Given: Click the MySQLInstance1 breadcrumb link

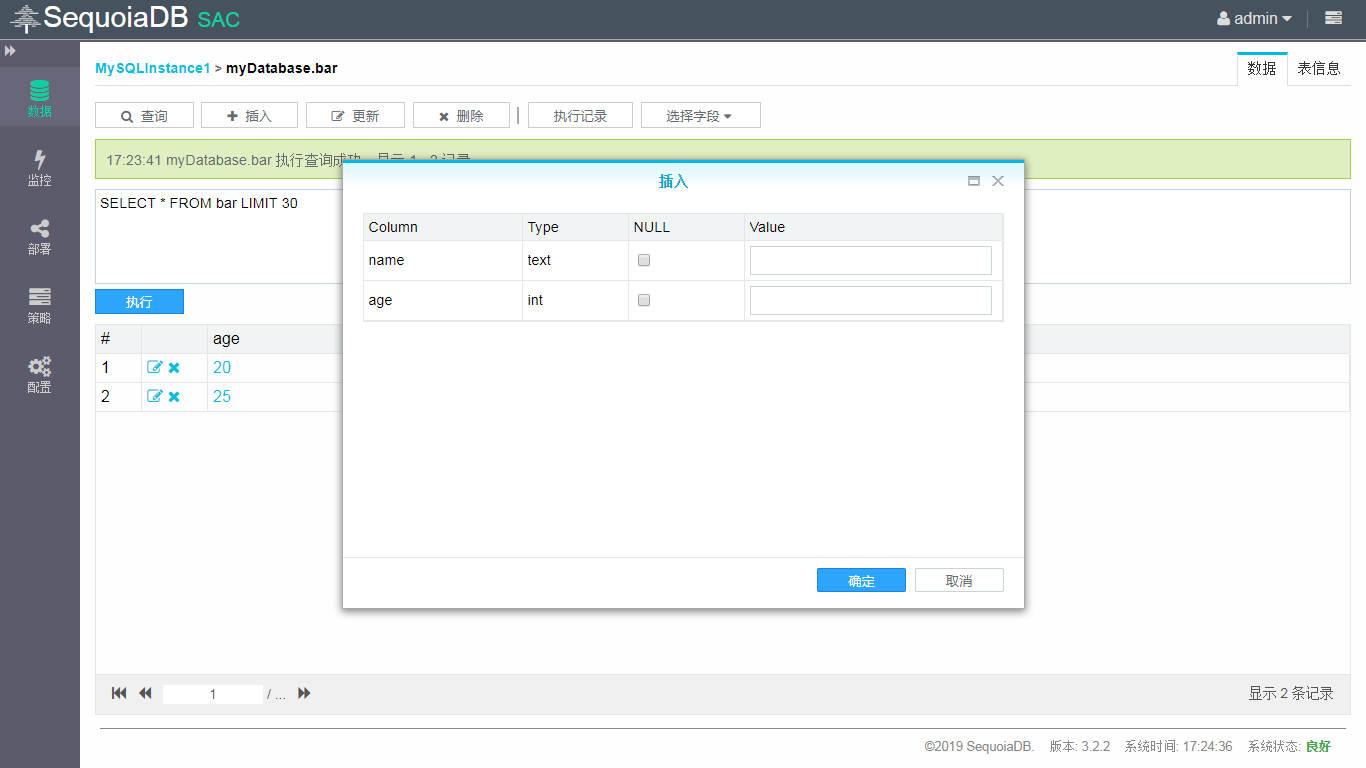Looking at the screenshot, I should (152, 68).
